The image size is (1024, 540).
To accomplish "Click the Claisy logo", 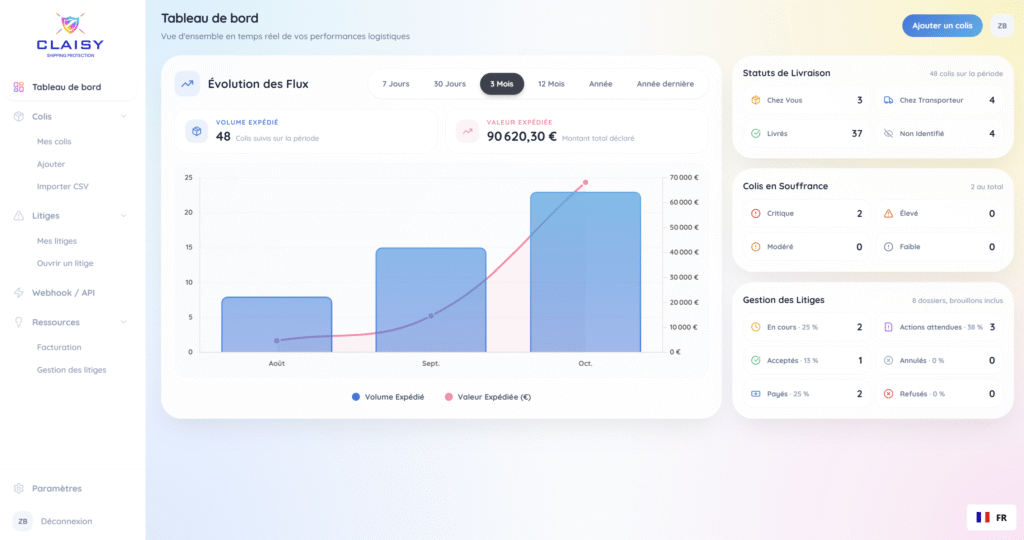I will pyautogui.click(x=70, y=35).
